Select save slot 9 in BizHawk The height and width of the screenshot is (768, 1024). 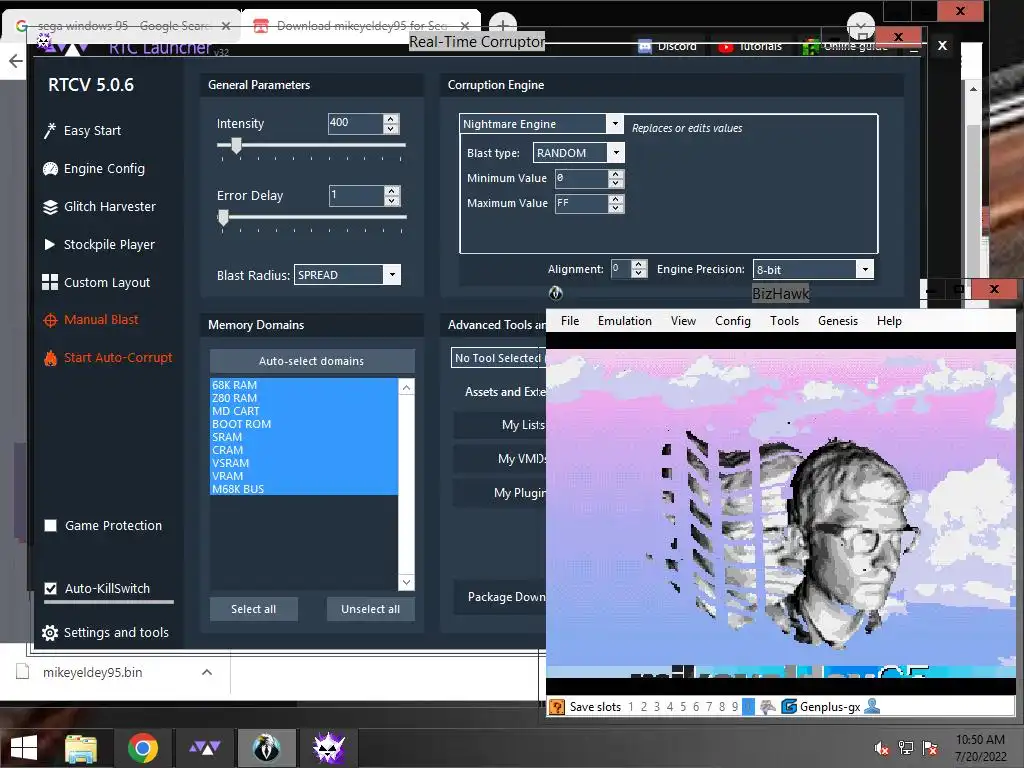click(735, 707)
